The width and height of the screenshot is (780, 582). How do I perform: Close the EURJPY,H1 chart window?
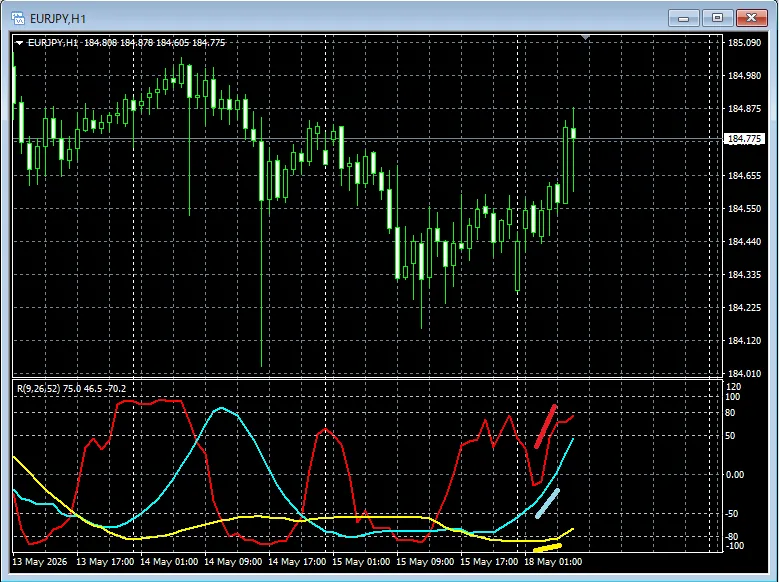pyautogui.click(x=751, y=18)
